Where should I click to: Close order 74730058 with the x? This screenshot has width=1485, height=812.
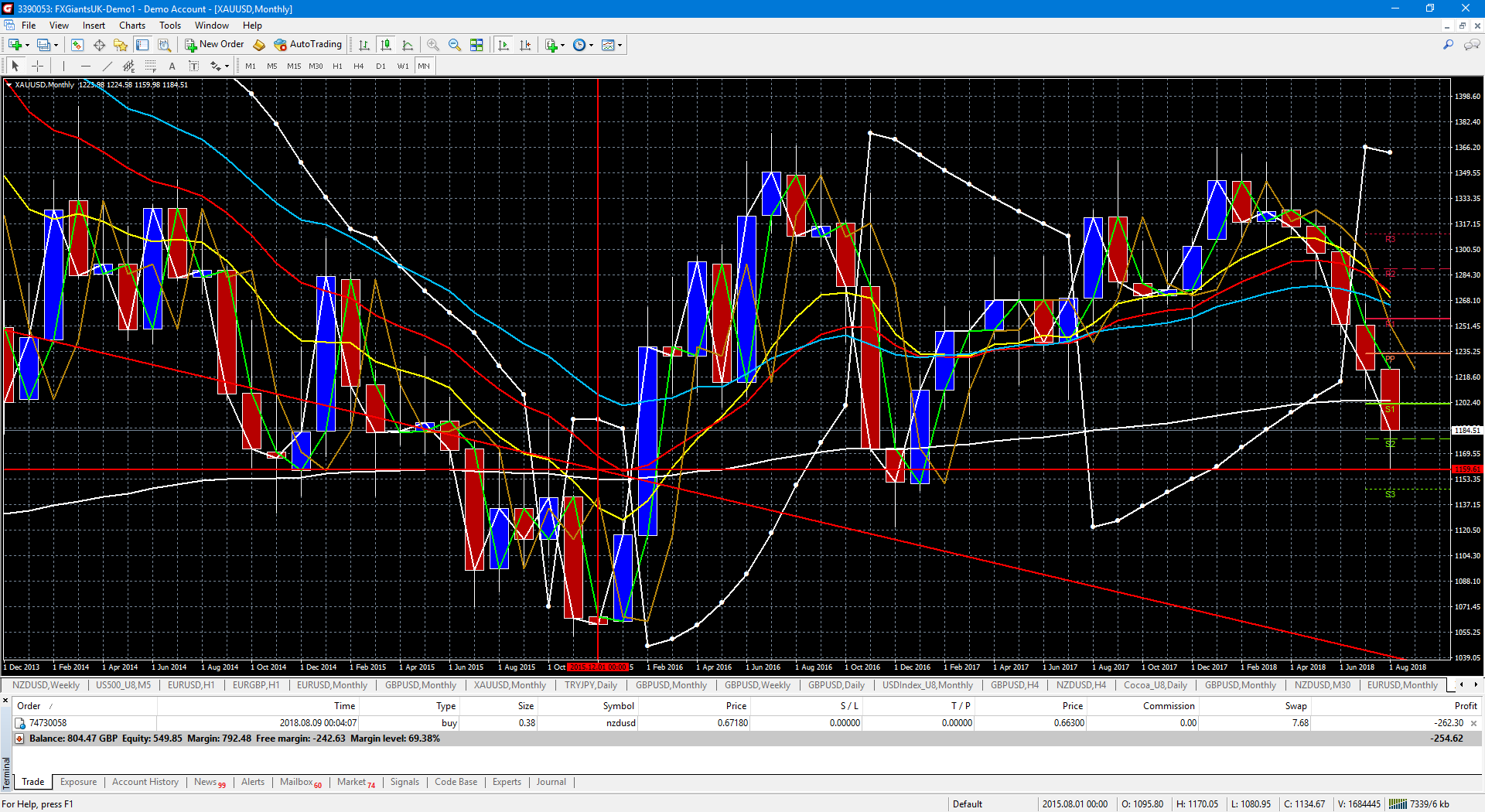tap(1473, 723)
